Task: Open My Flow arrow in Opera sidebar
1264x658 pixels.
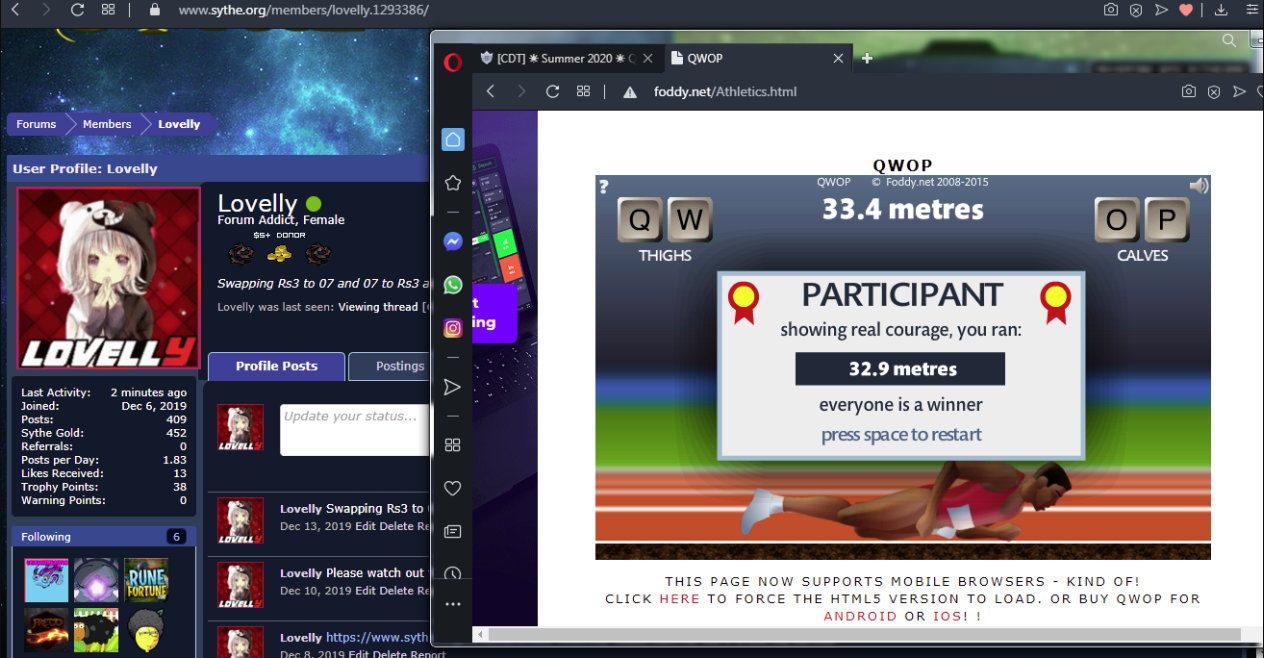Action: click(x=452, y=387)
